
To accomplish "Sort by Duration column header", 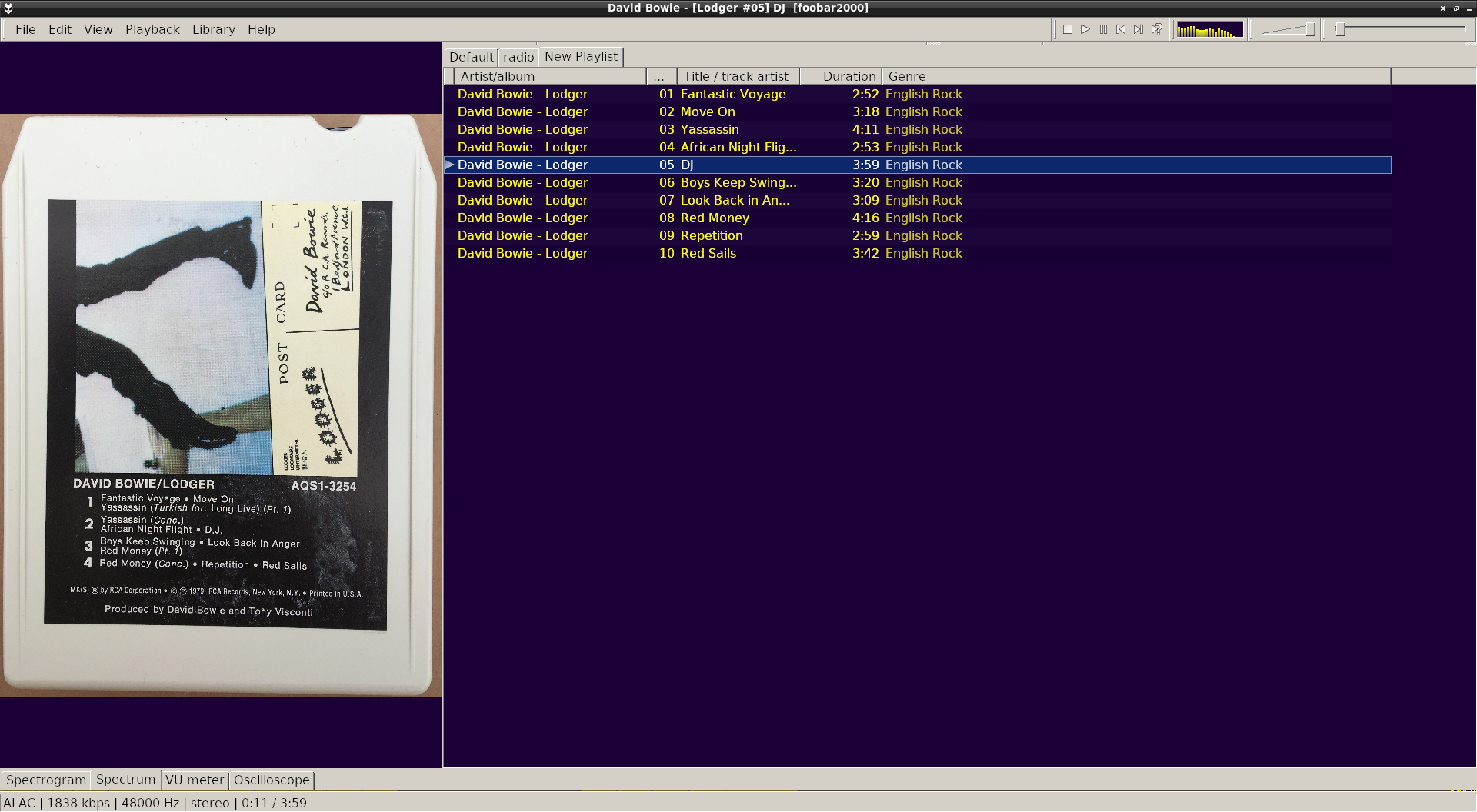I will point(841,76).
